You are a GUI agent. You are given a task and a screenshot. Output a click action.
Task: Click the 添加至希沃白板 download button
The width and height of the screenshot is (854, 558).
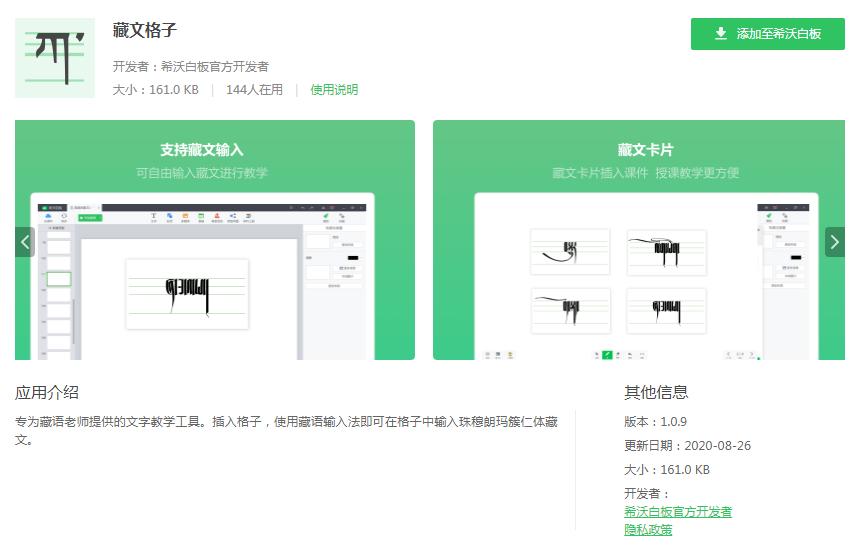[x=767, y=34]
